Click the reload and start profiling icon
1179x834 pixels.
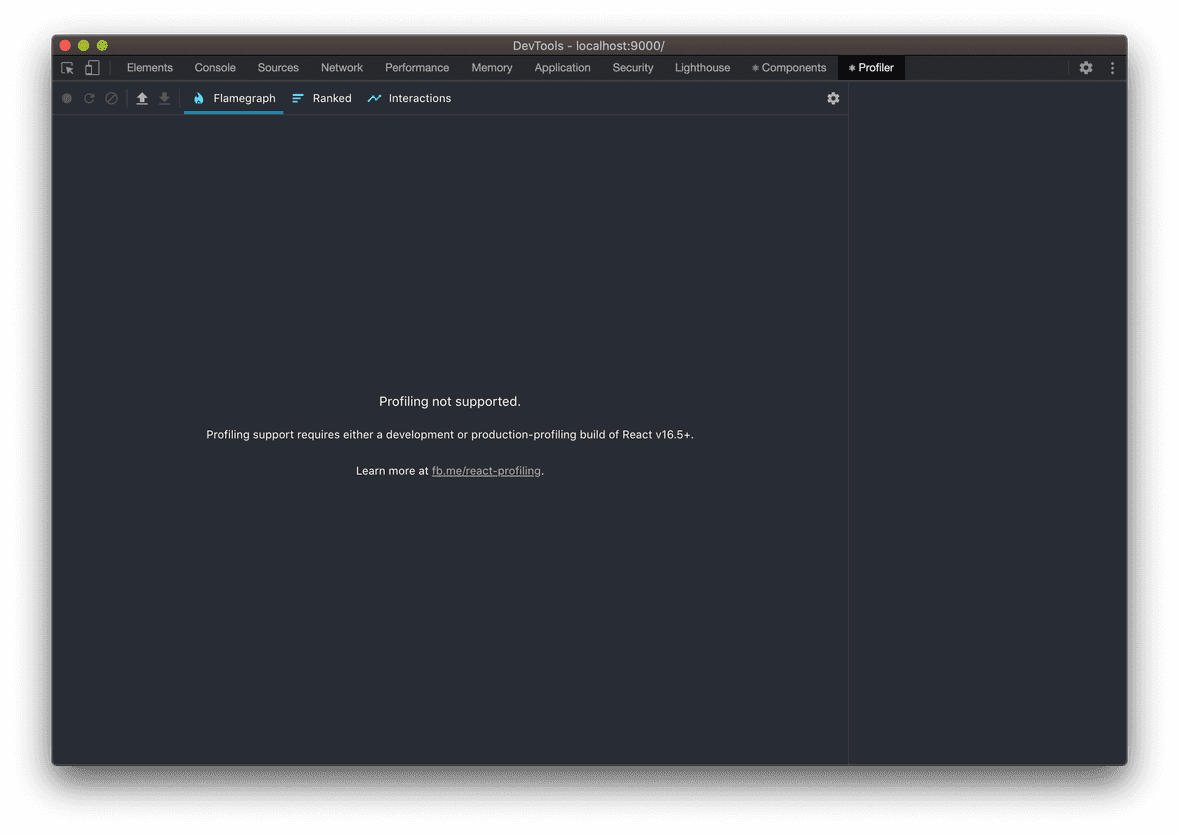coord(89,98)
